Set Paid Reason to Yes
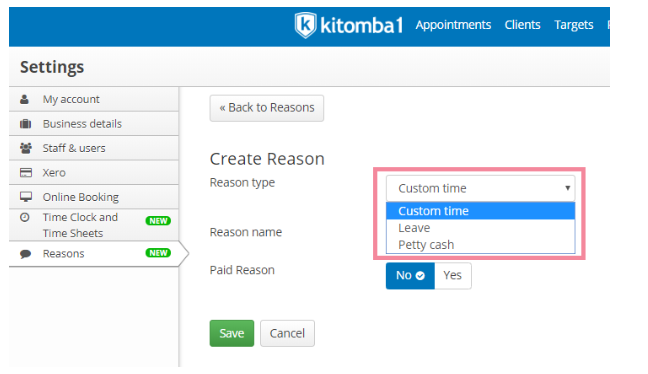Viewport: 648px width, 374px height. pos(453,276)
